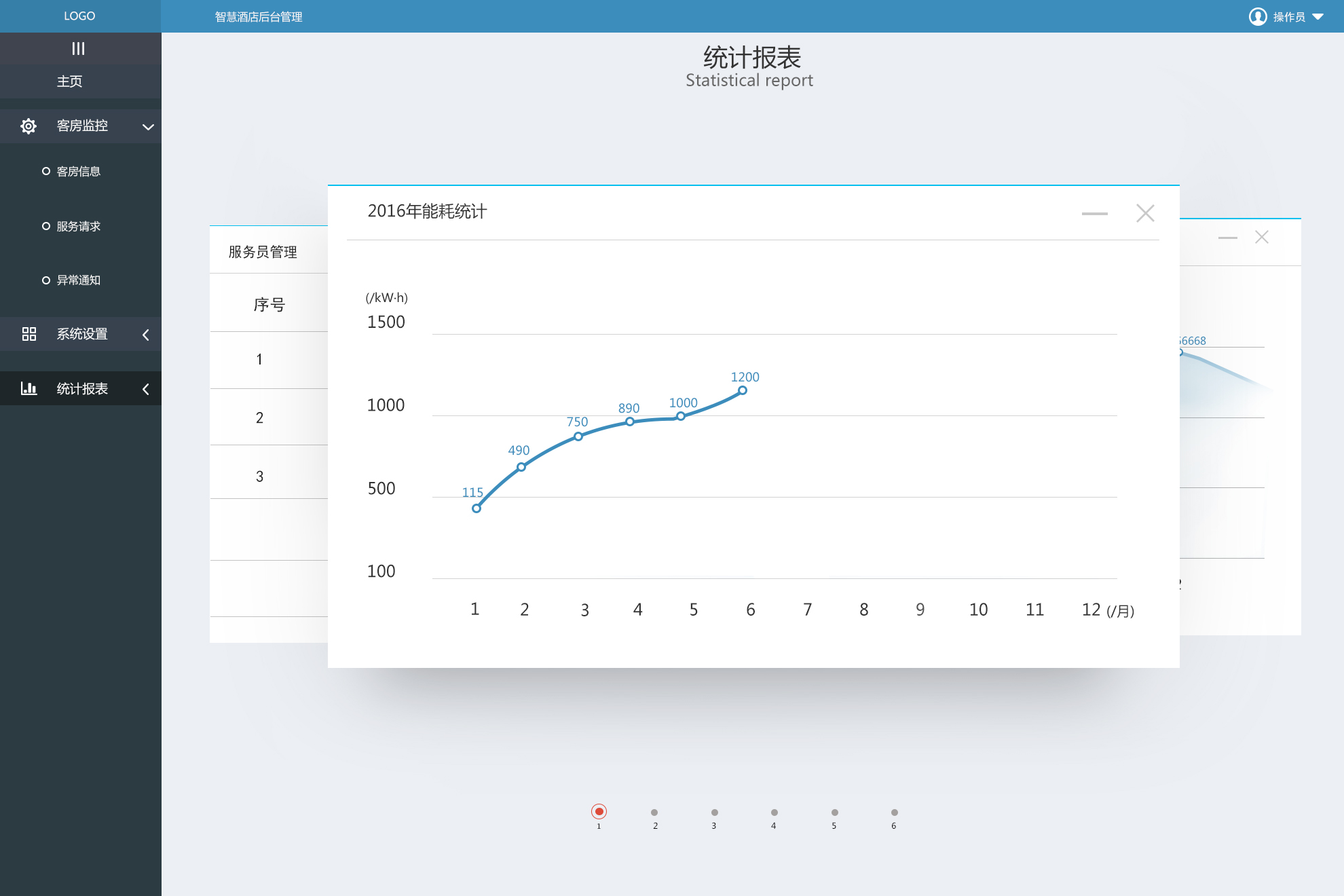The image size is (1344, 896).
Task: Switch to carousel page 5 dot
Action: point(835,813)
